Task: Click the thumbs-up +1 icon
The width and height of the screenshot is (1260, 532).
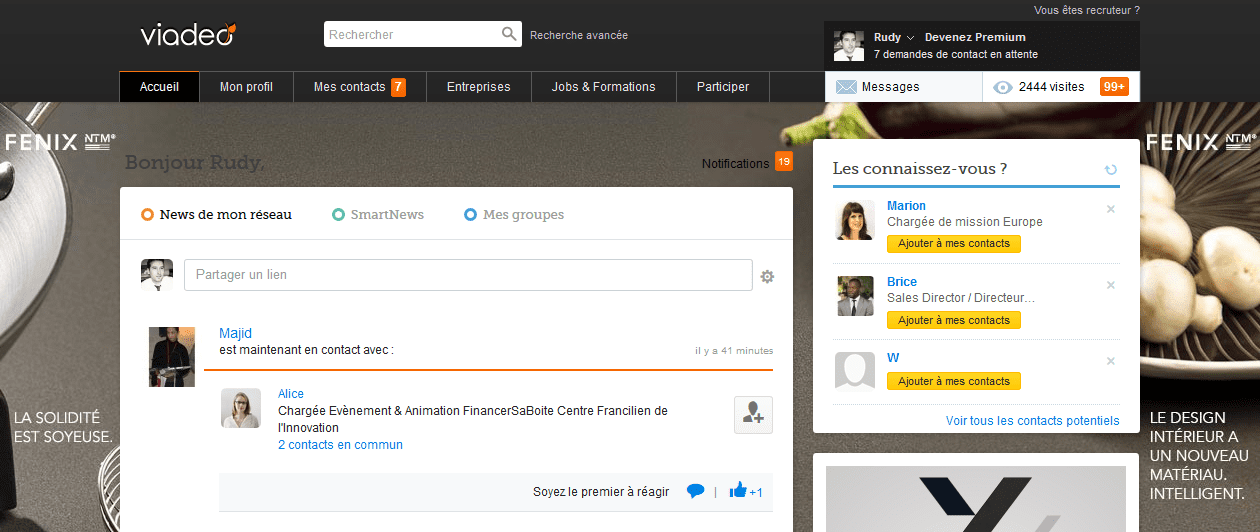Action: (746, 491)
